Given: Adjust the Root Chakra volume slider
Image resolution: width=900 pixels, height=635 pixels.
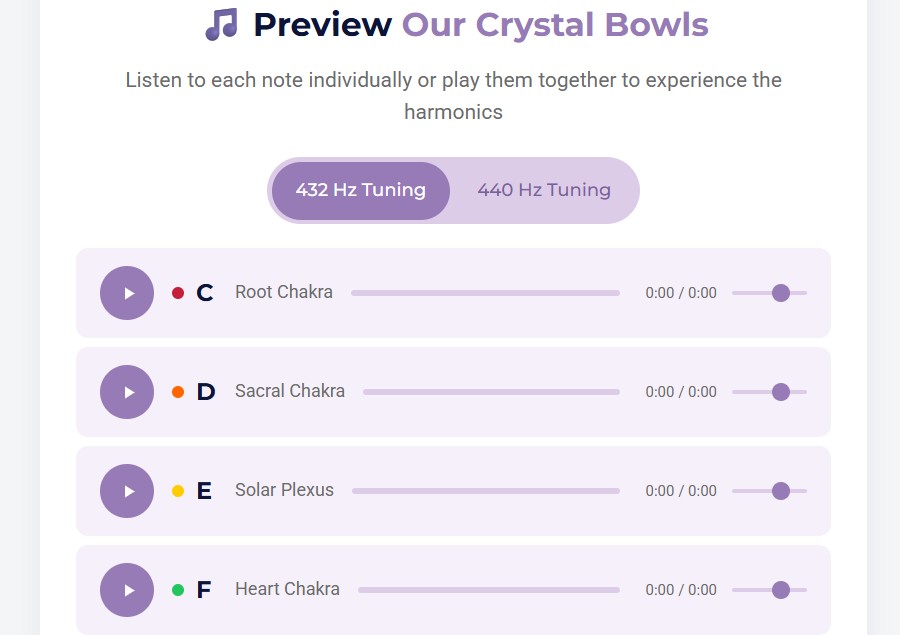Looking at the screenshot, I should 781,292.
